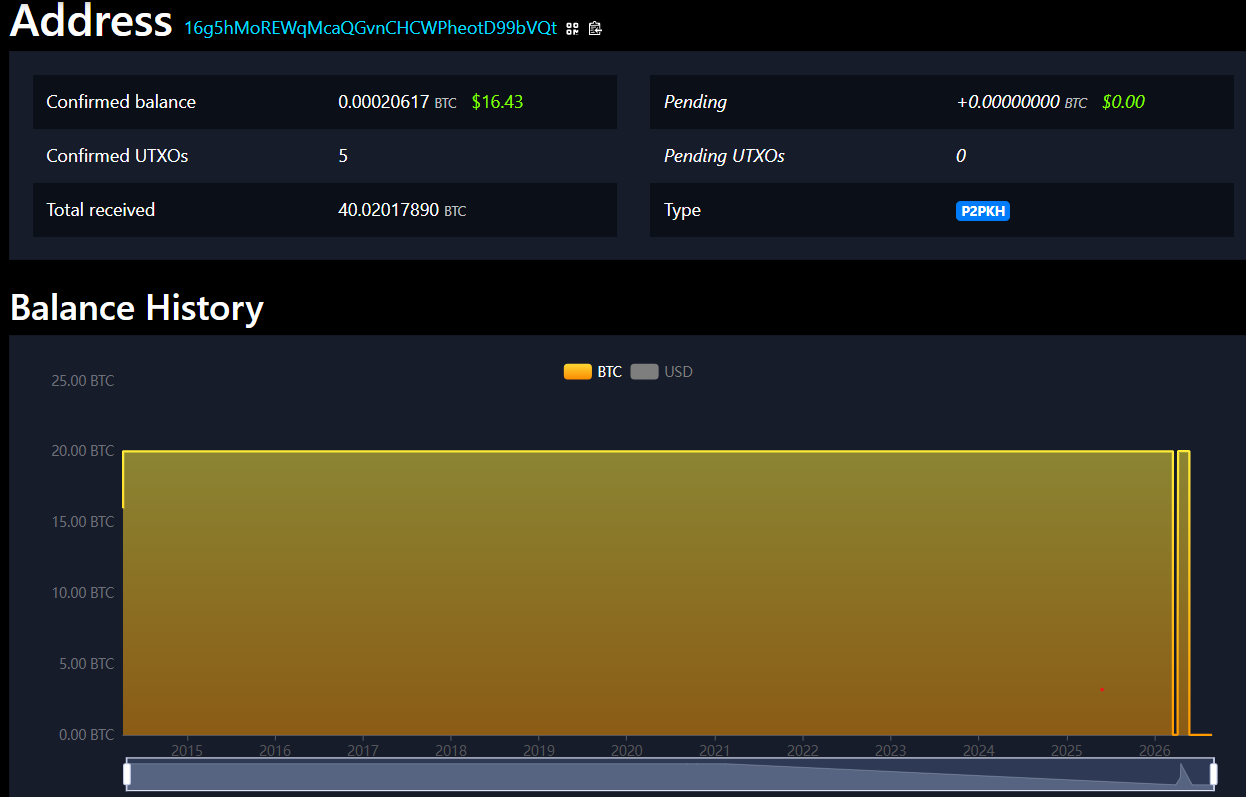
Task: Click address link 16g5hMoREWqMcaQGvnCHCWPheotD99bVQt
Action: [x=370, y=28]
